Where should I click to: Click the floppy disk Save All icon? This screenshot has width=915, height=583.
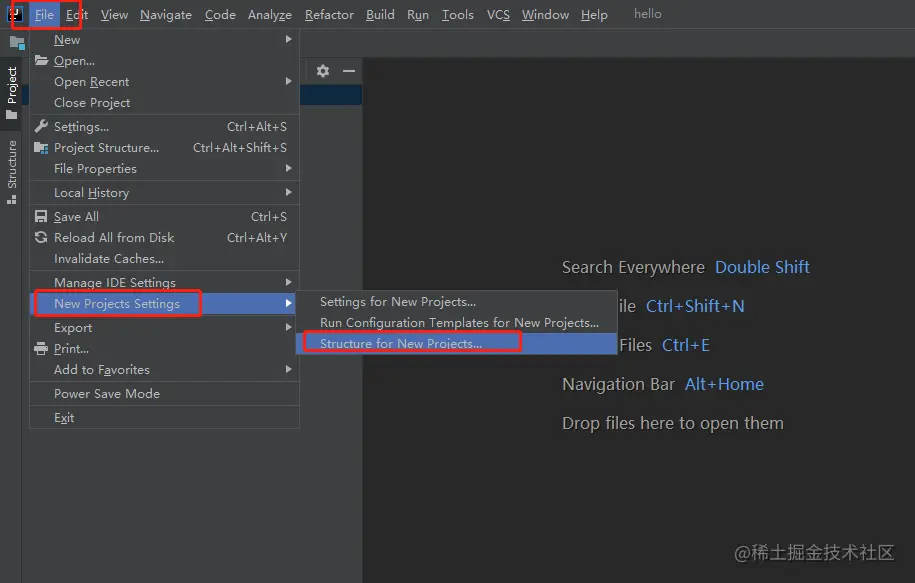click(x=41, y=217)
